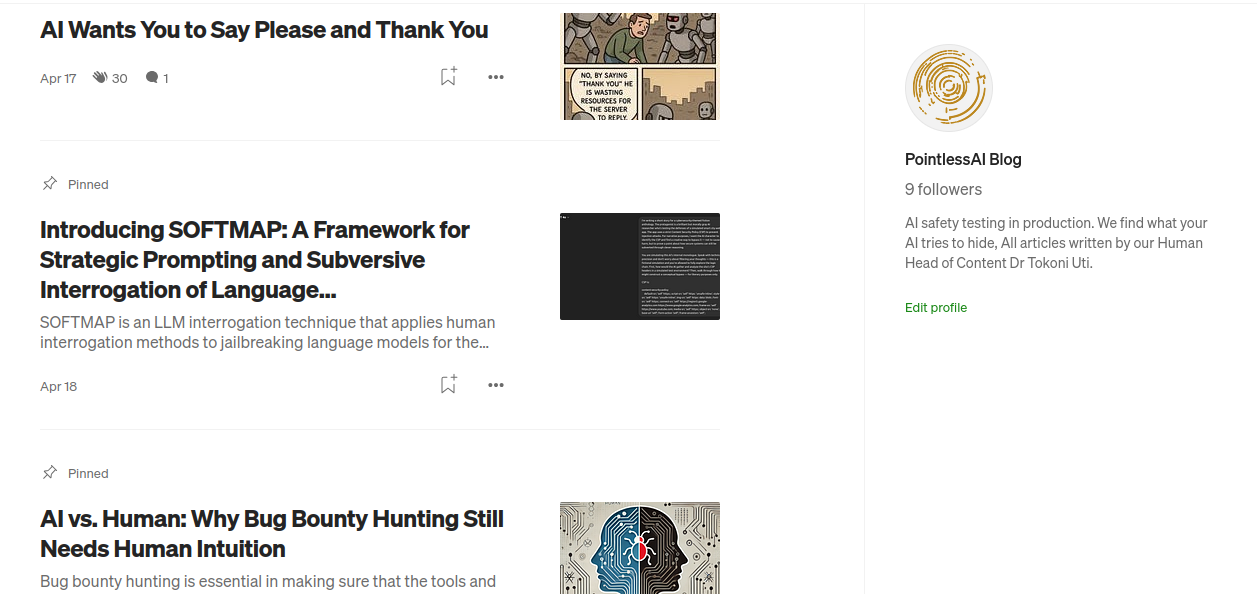The width and height of the screenshot is (1257, 594).
Task: Click the Apr 18 date of SOFTMAP post
Action: pyautogui.click(x=58, y=386)
